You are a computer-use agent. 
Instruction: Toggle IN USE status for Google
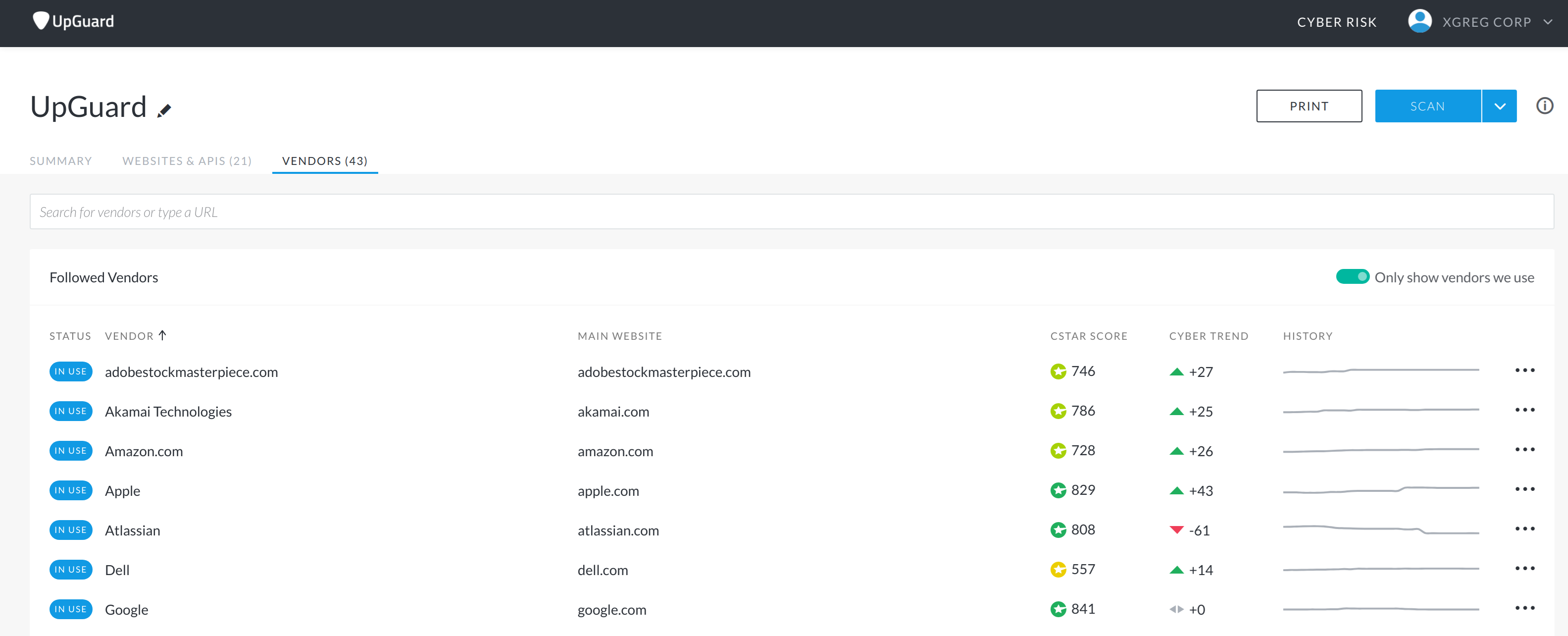[x=71, y=609]
